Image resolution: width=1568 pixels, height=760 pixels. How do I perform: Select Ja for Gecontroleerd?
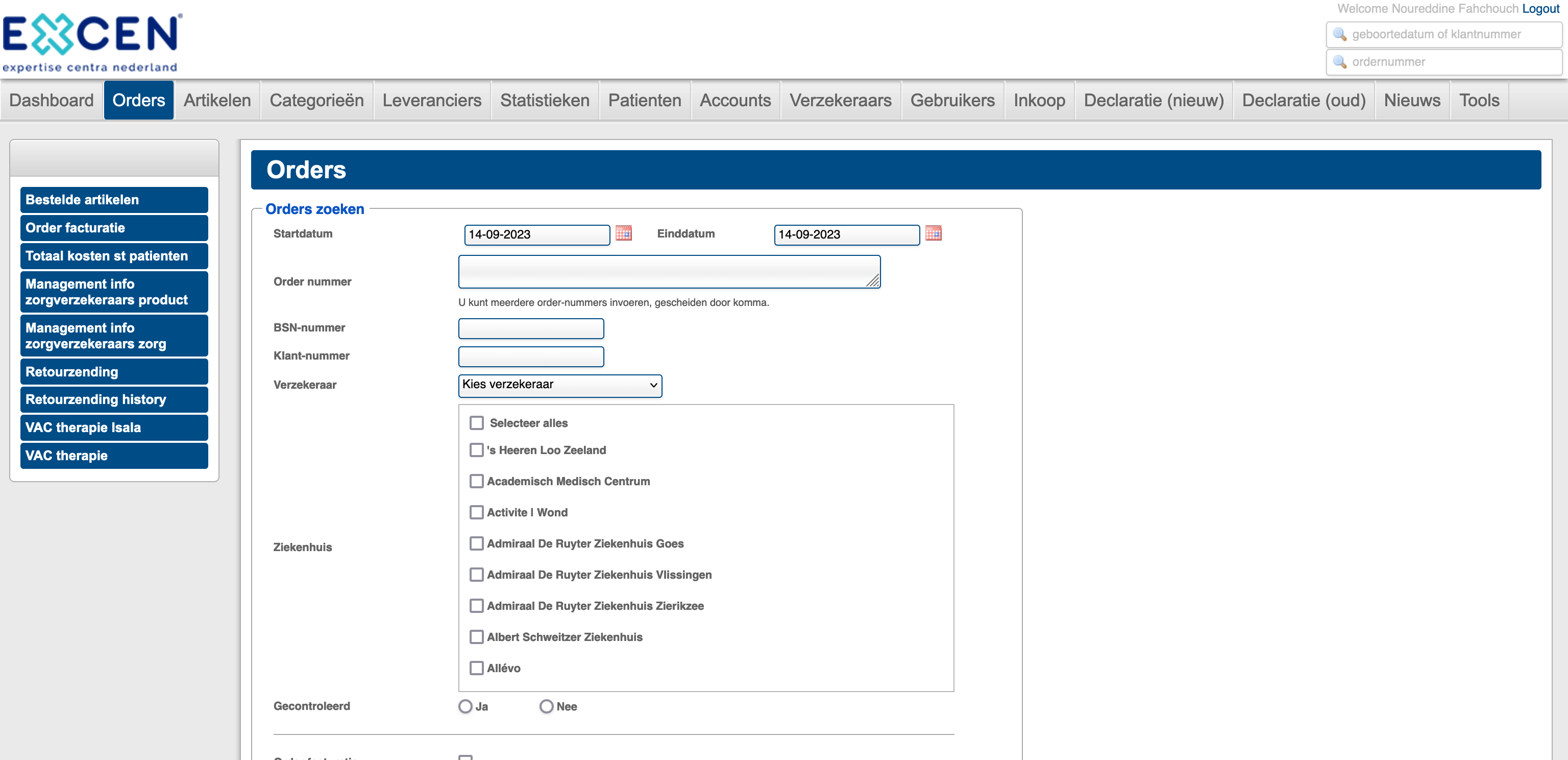point(465,706)
